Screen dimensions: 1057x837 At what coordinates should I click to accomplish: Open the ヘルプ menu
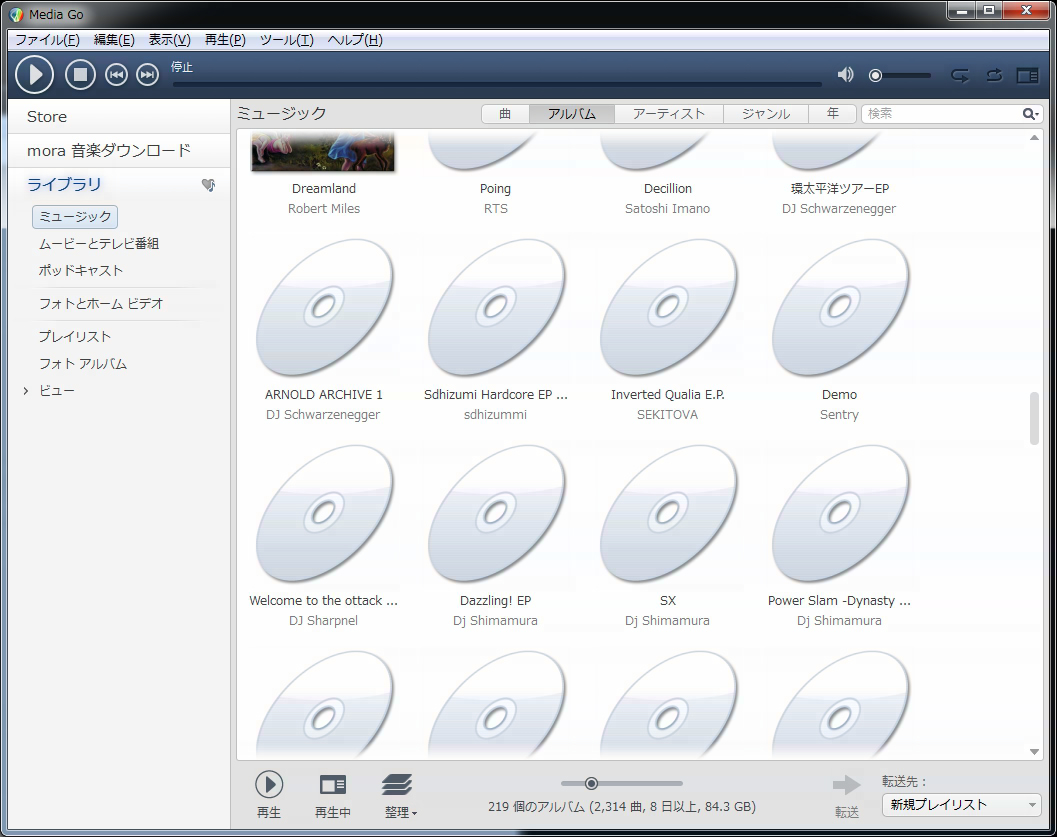[x=355, y=40]
